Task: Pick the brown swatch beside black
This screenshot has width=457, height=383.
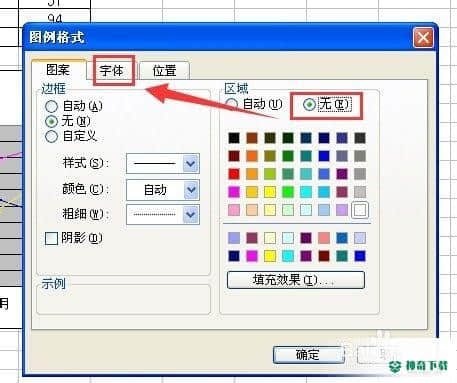Action: 252,138
